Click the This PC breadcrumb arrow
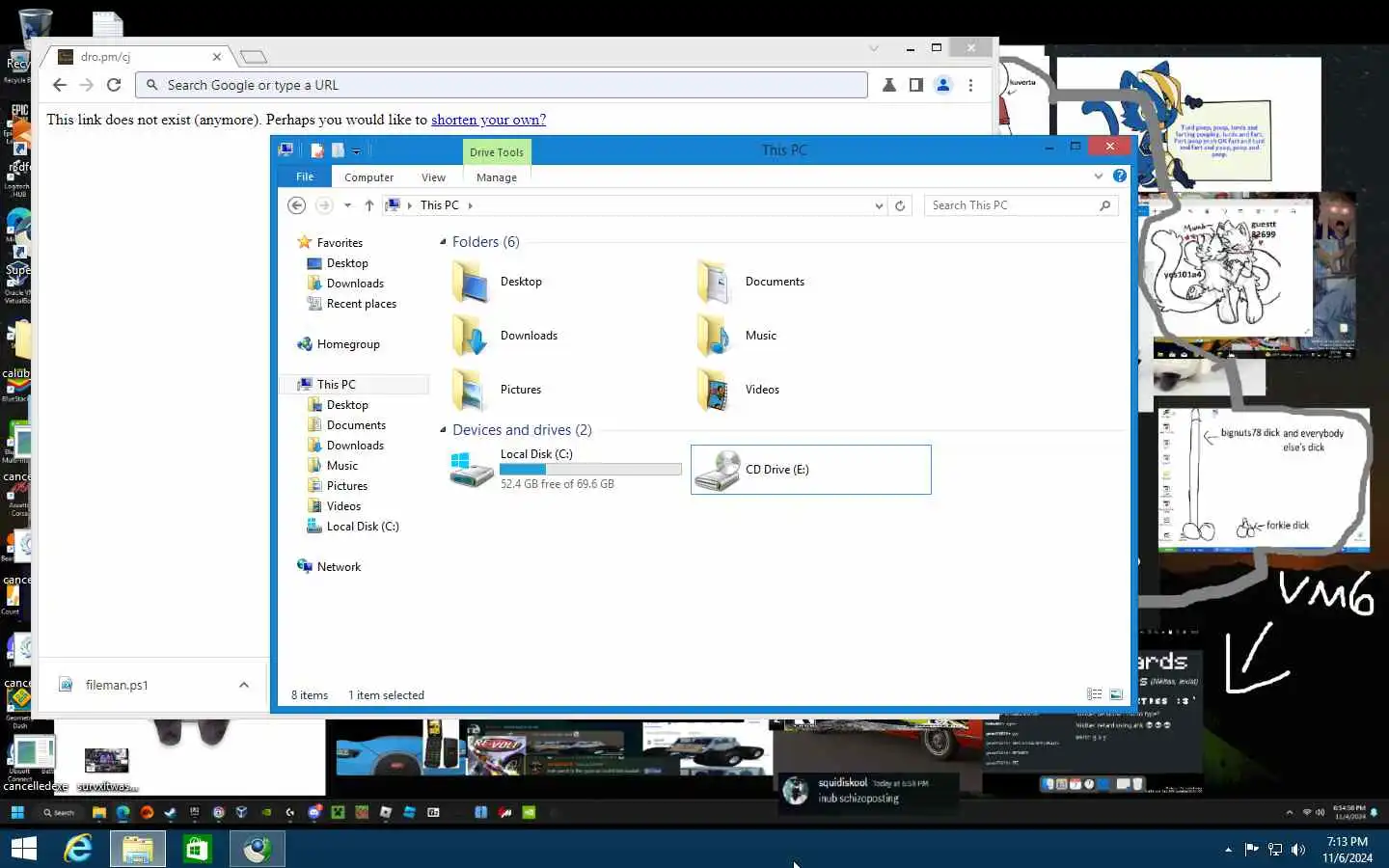The height and width of the screenshot is (868, 1389). coord(470,205)
